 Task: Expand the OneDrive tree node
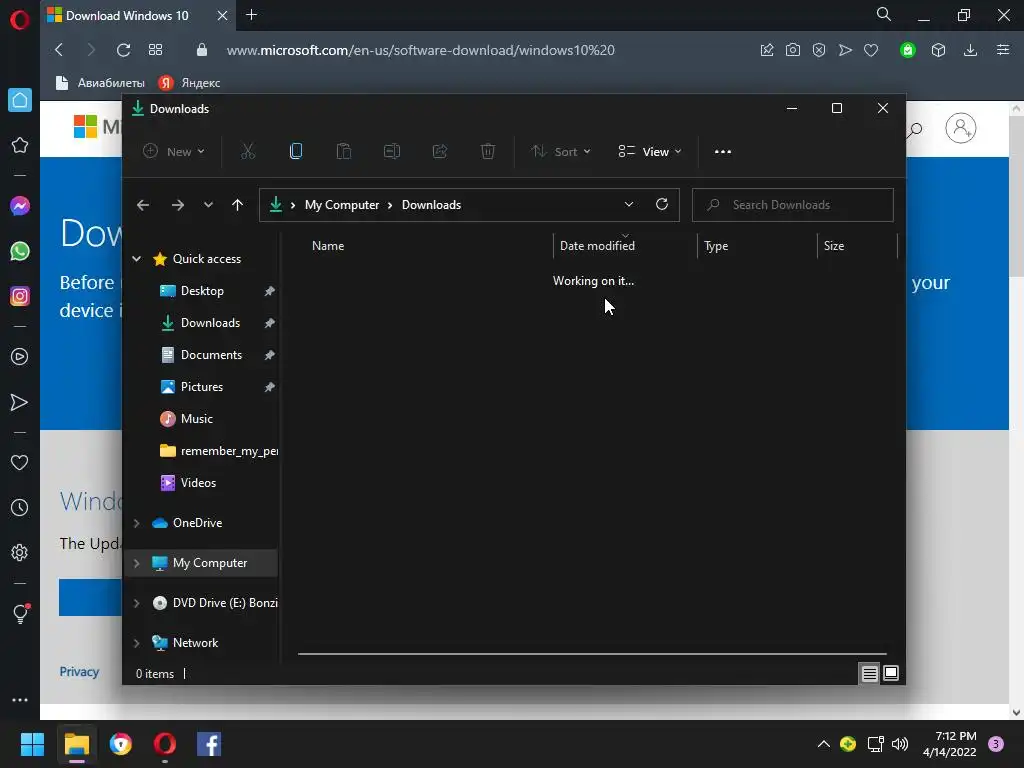(136, 523)
